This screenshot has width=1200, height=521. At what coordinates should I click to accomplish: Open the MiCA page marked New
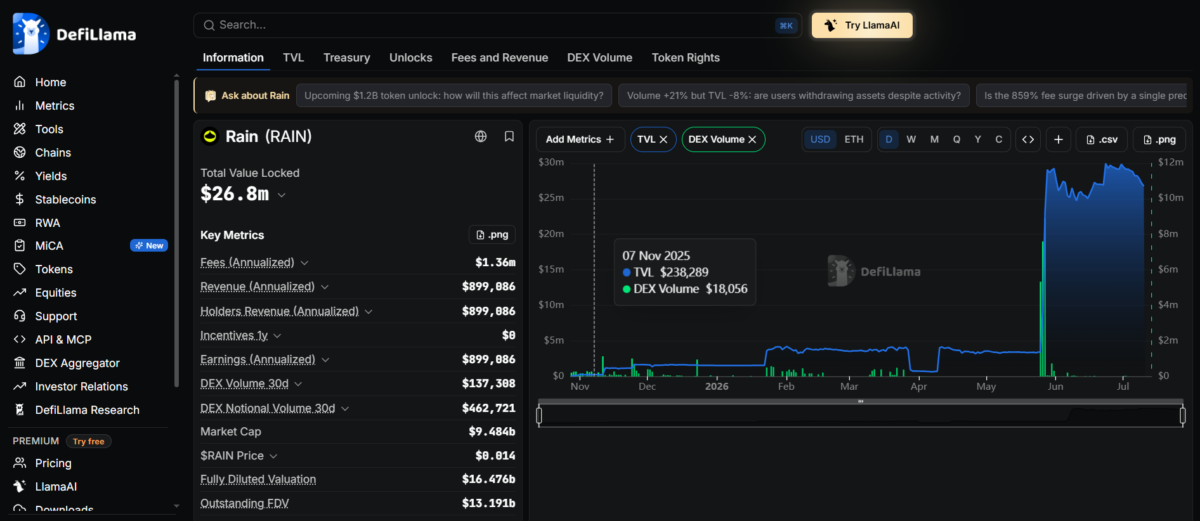[x=90, y=246]
